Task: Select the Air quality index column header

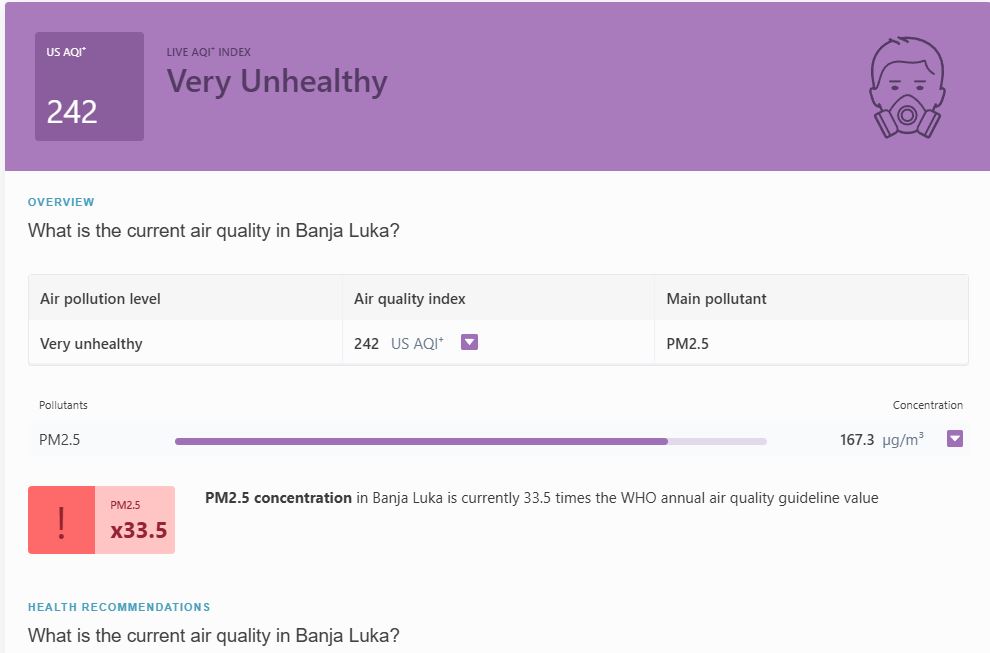Action: coord(410,299)
